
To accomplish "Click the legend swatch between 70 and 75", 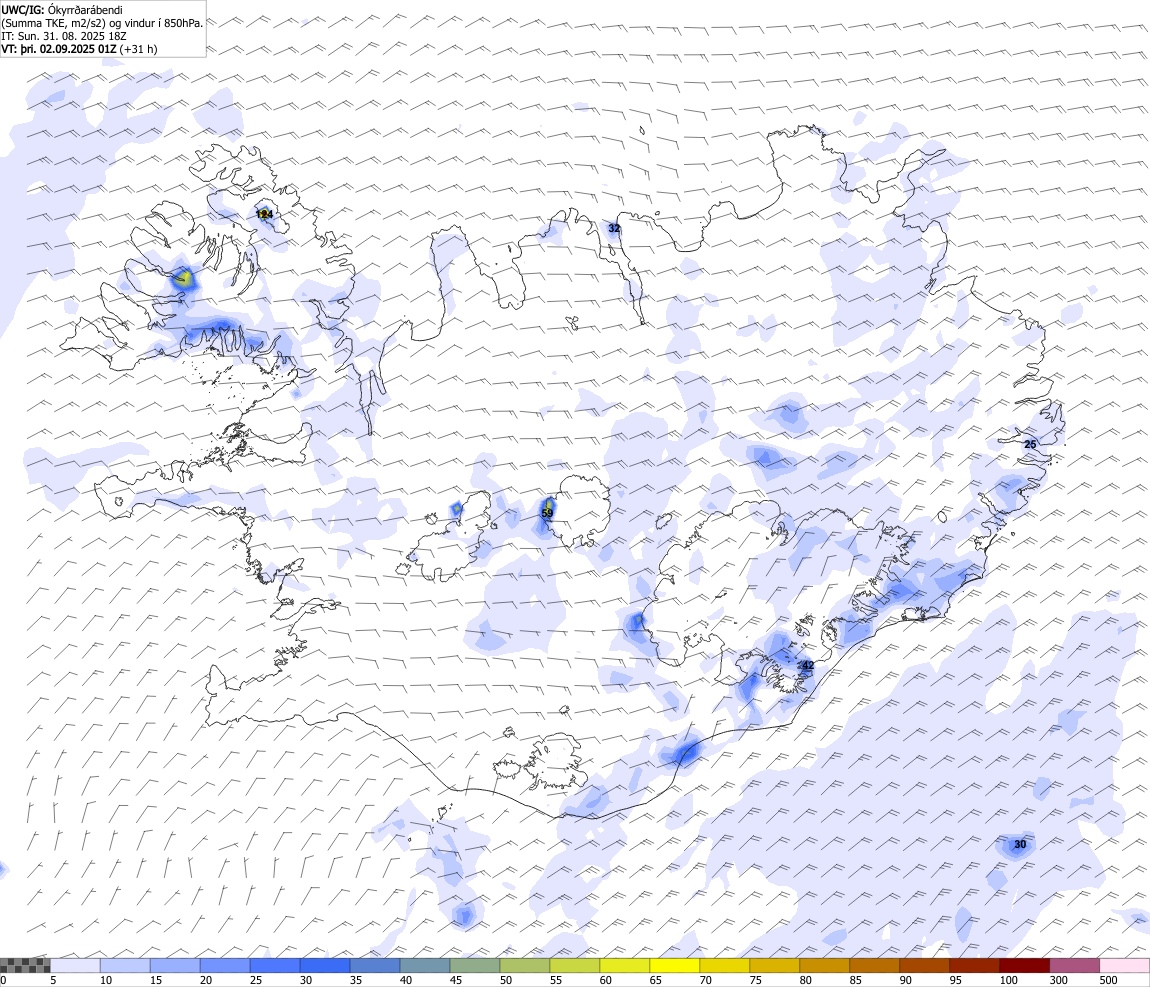I will tap(725, 965).
